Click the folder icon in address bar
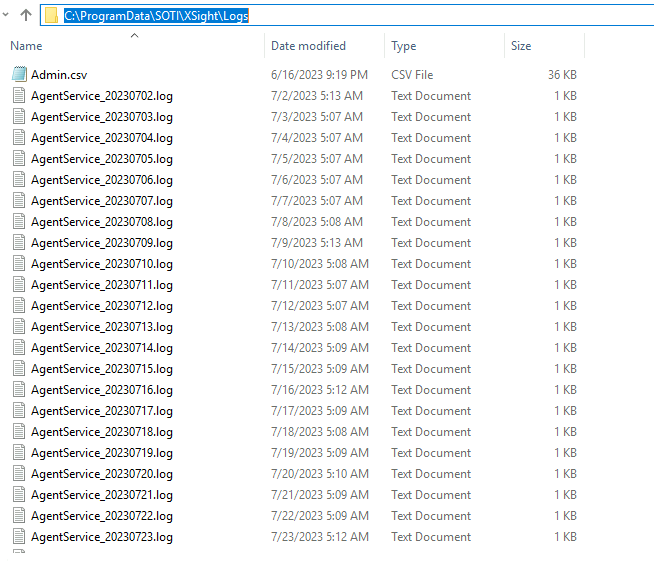654x561 pixels. 50,16
